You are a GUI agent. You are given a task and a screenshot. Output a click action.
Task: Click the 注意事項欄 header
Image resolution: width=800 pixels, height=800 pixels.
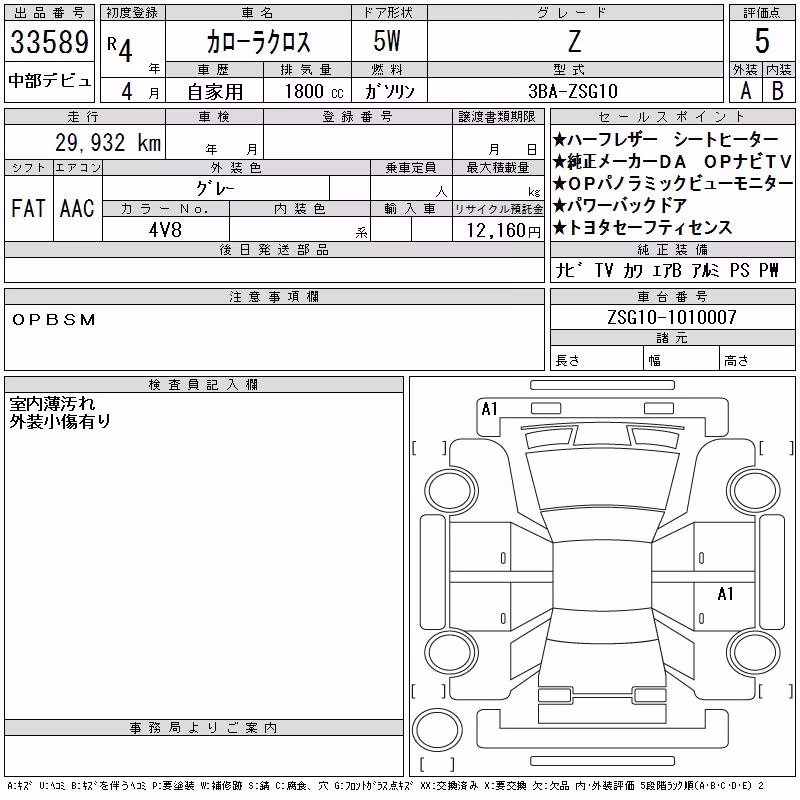pyautogui.click(x=274, y=297)
